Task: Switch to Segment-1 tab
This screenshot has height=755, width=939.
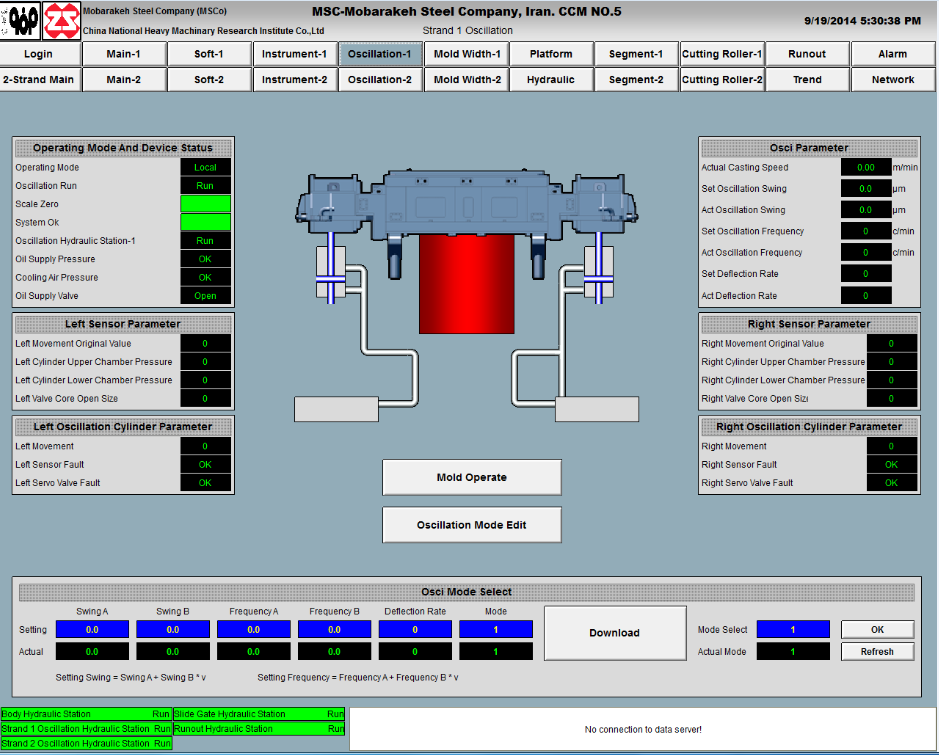Action: coord(637,54)
